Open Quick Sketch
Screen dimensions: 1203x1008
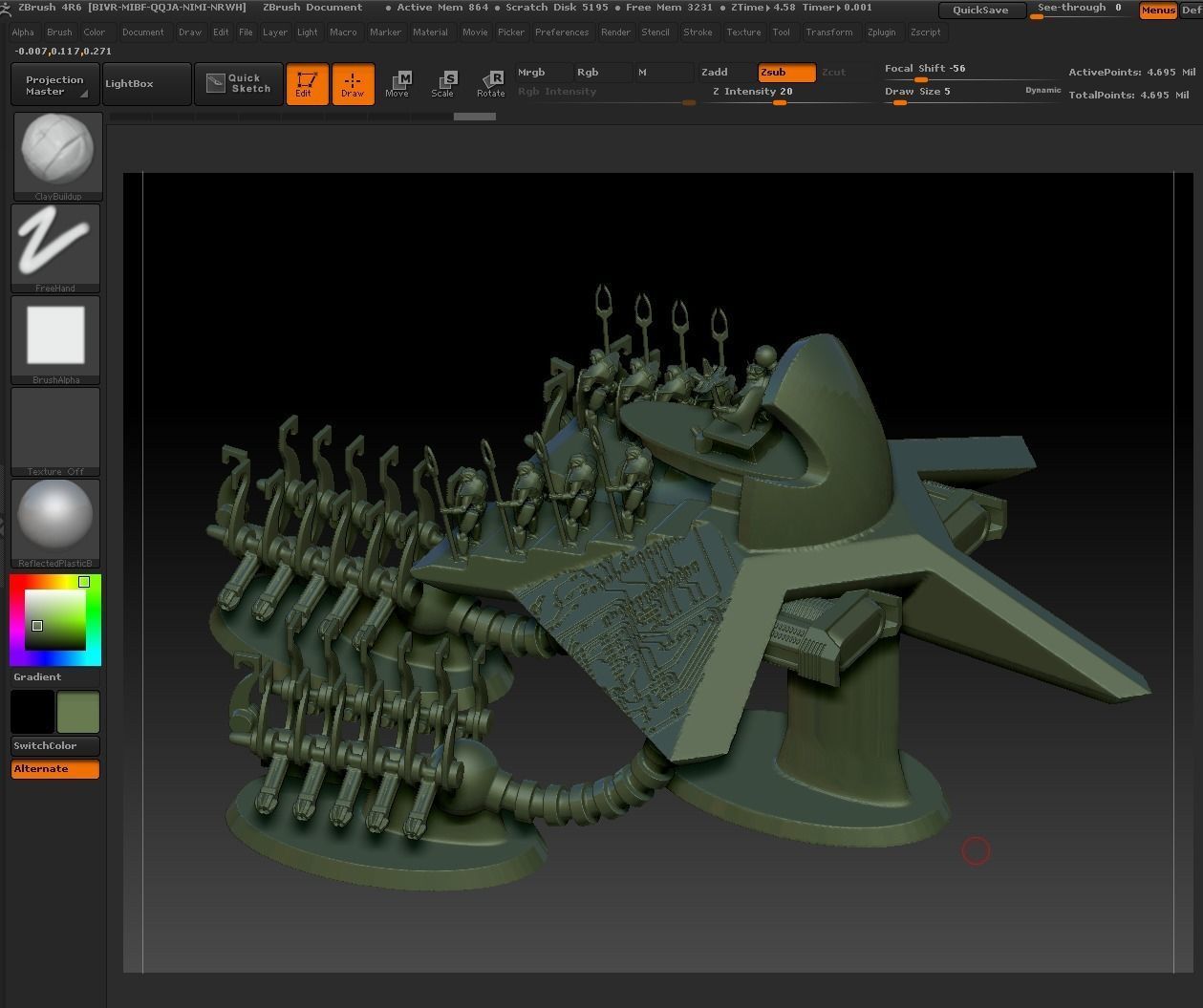coord(239,84)
